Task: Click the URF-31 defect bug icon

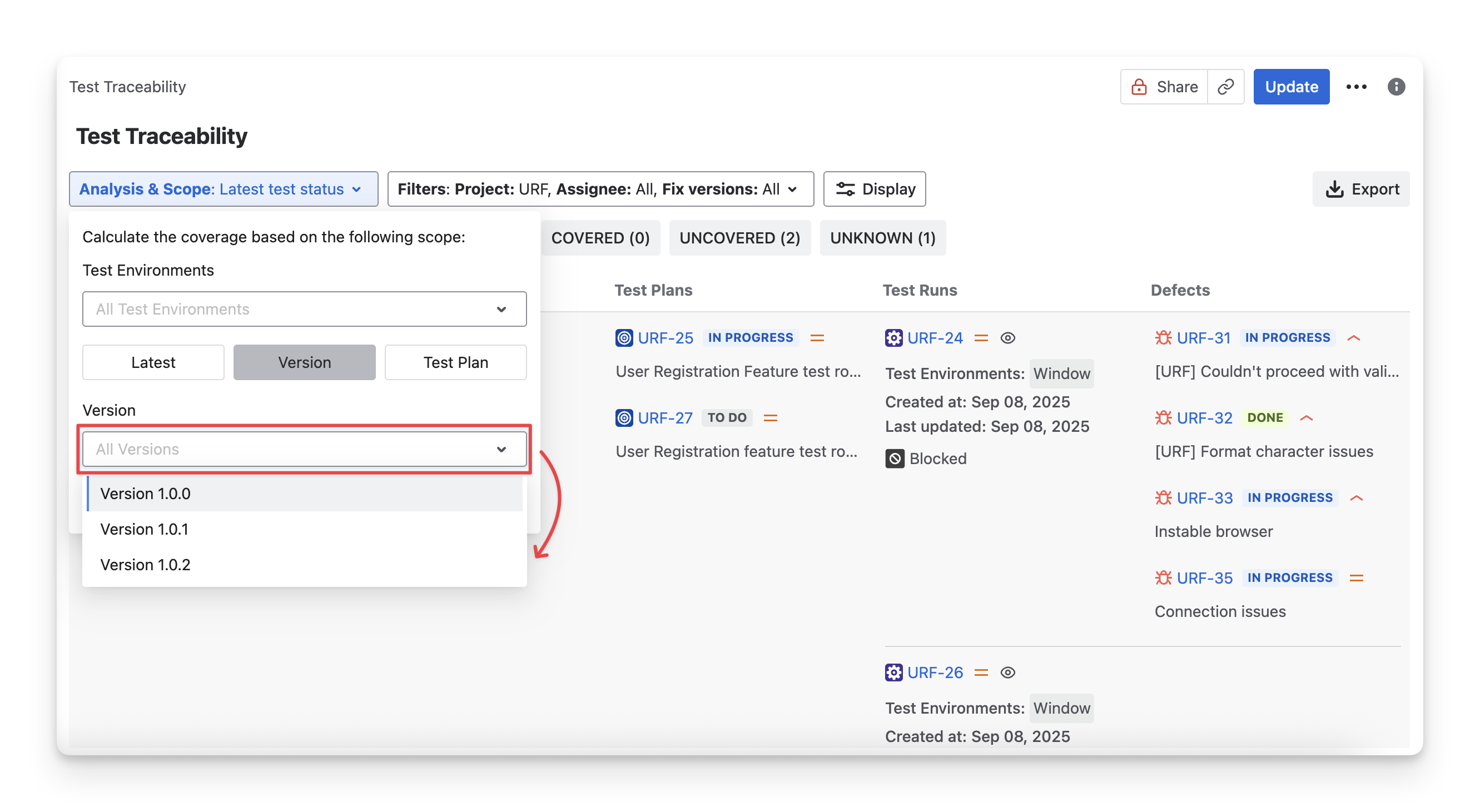Action: (1163, 338)
